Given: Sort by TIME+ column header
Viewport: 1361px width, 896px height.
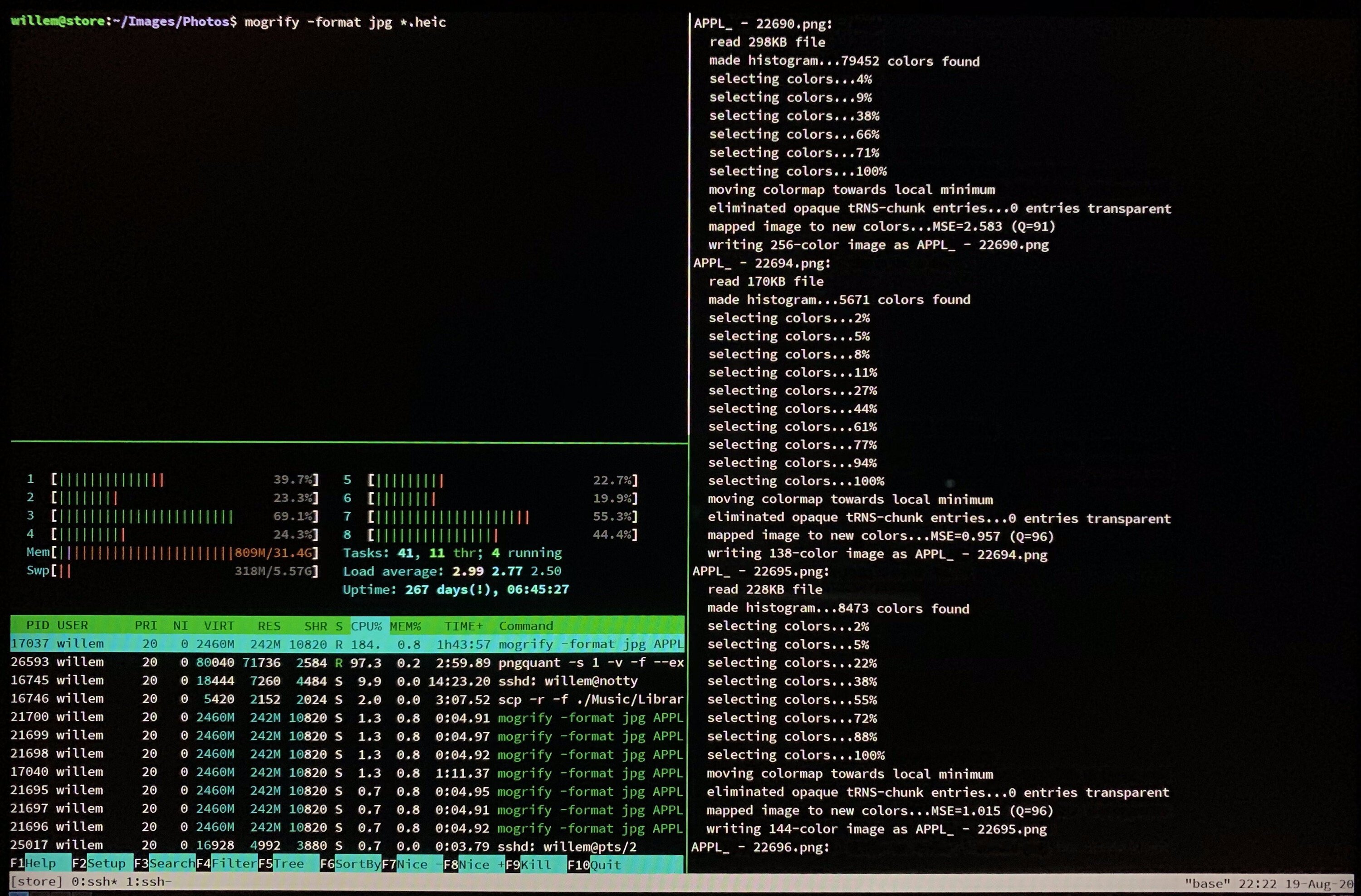Looking at the screenshot, I should (463, 626).
